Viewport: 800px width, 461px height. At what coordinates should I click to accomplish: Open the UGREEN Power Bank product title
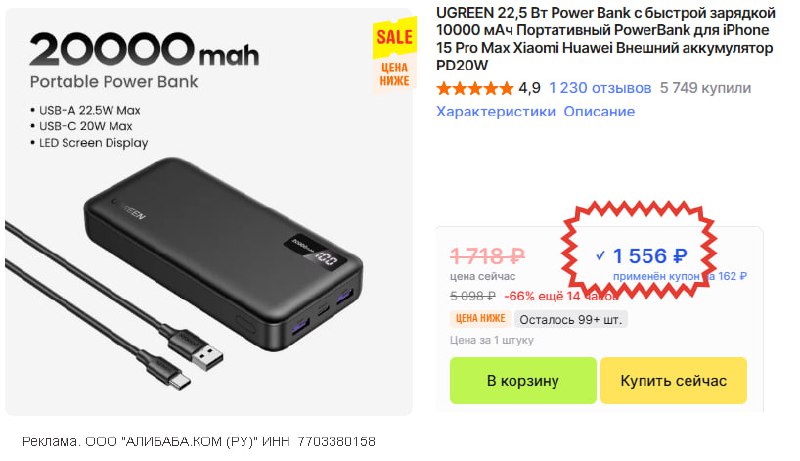(x=605, y=38)
